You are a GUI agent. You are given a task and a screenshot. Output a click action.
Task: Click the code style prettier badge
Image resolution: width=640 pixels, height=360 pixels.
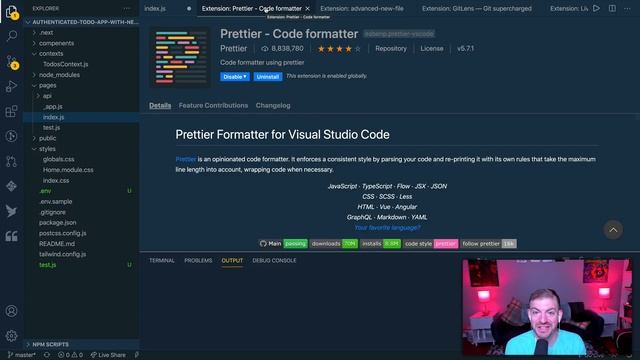coord(431,244)
